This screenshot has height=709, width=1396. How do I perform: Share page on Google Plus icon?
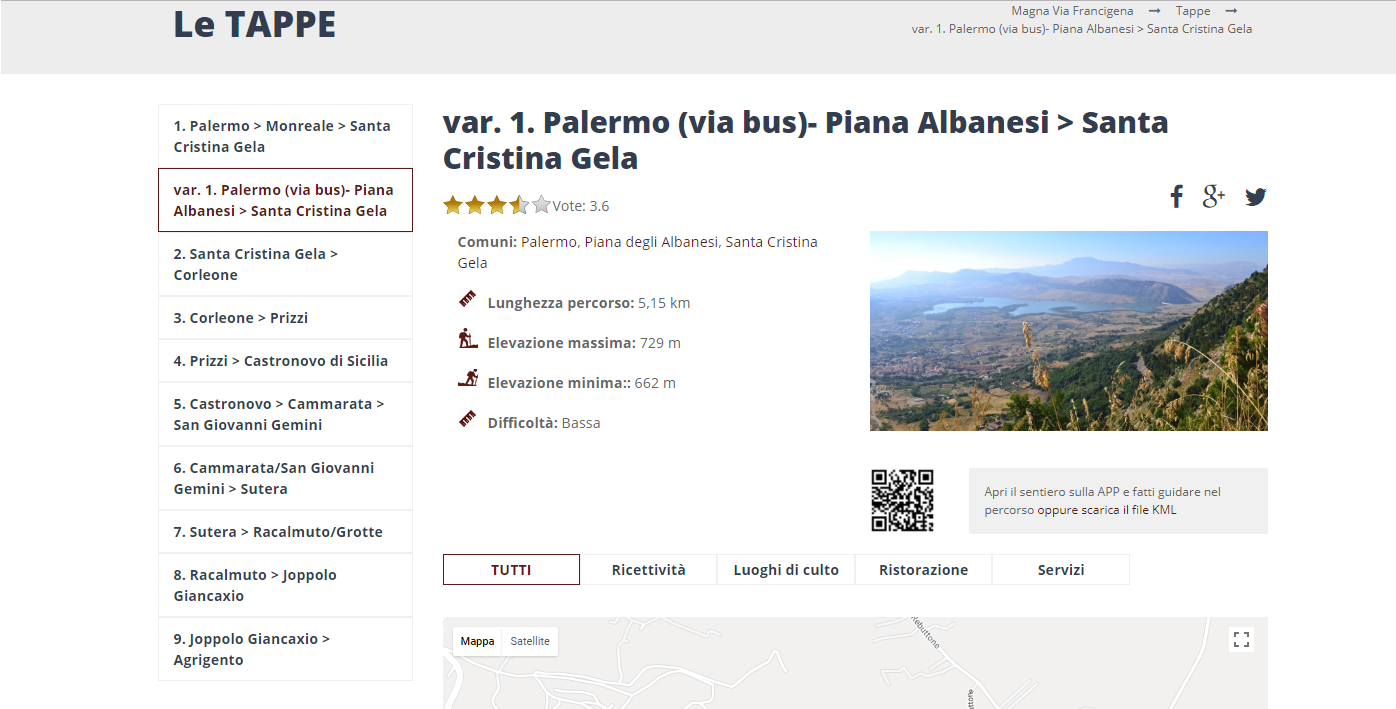pos(1214,197)
